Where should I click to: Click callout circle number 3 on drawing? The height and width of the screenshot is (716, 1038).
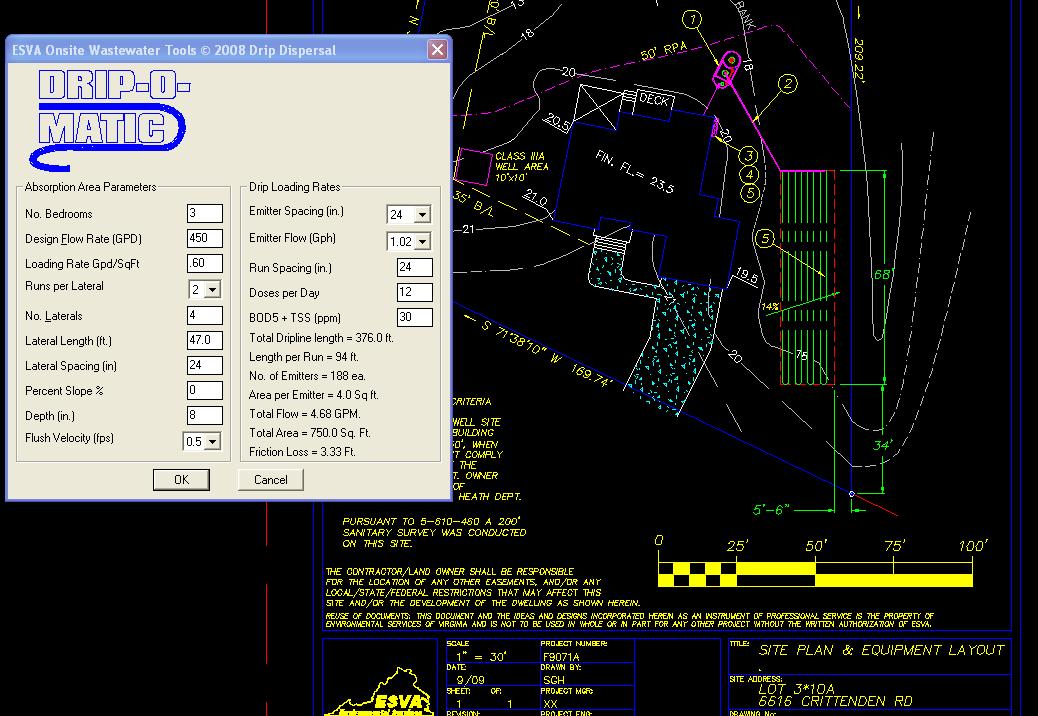click(749, 156)
